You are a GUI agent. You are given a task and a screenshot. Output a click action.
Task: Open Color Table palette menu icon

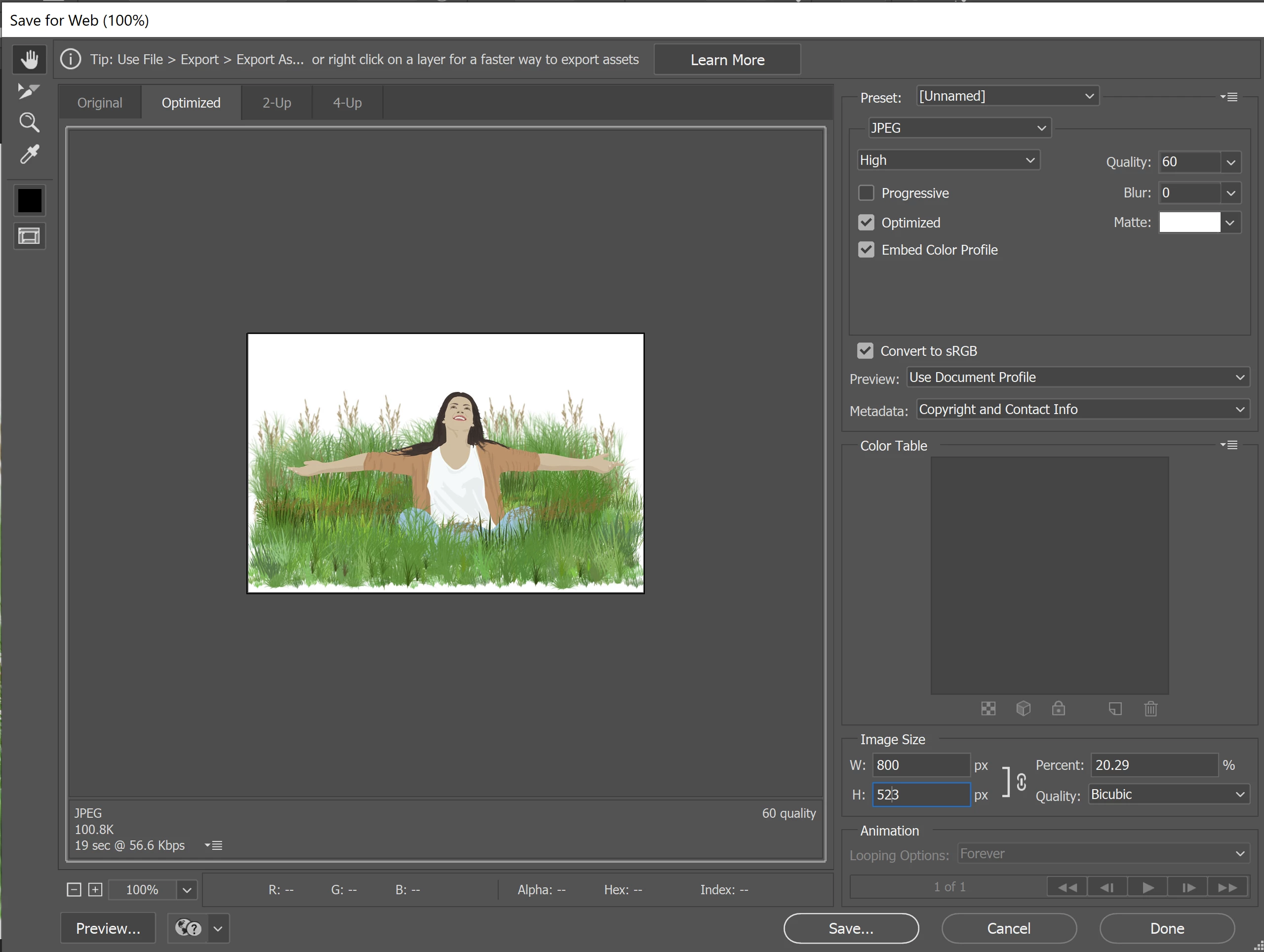tap(1229, 445)
